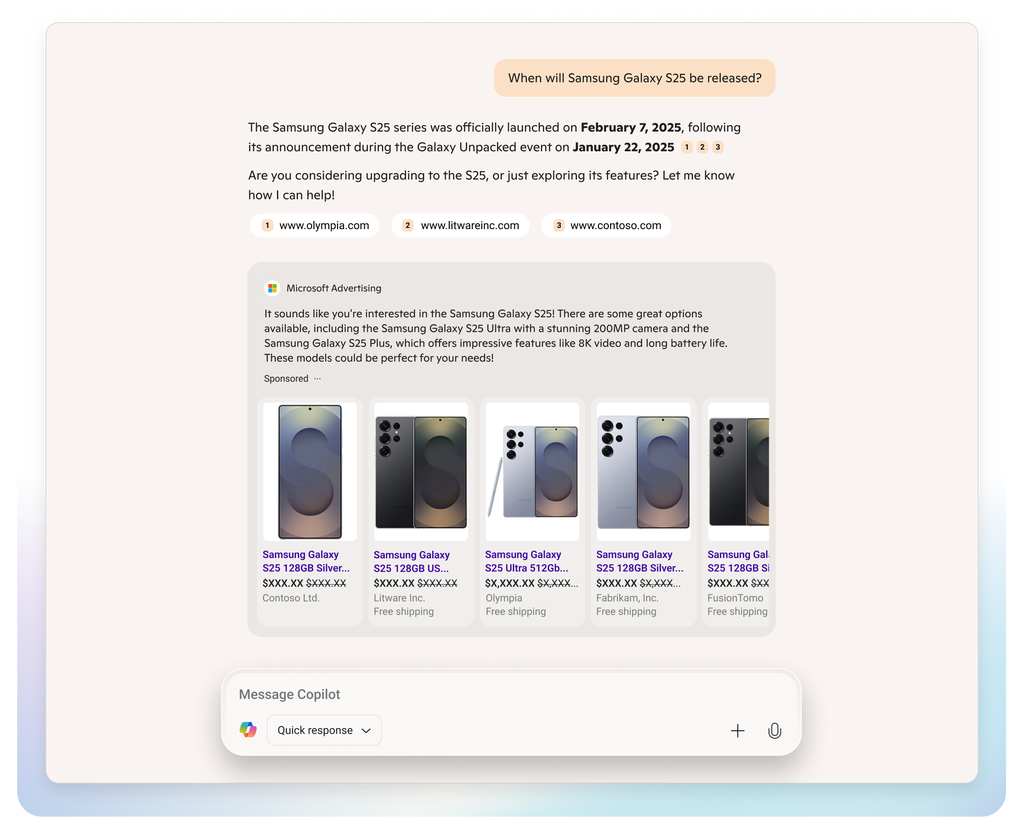Expand the Sponsored ellipsis options
Viewport: 1024px width, 840px height.
tap(316, 378)
